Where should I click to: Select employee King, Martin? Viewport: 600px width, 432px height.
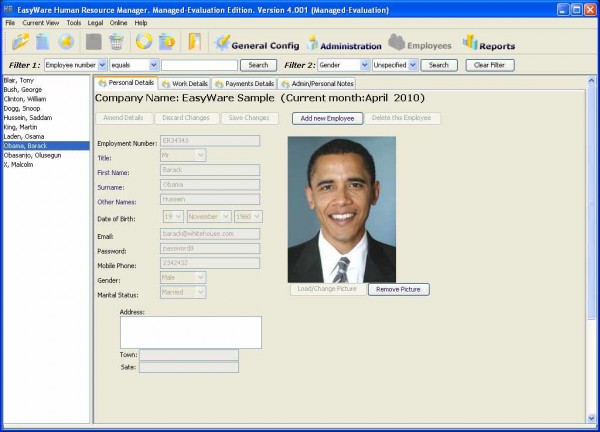coord(46,127)
